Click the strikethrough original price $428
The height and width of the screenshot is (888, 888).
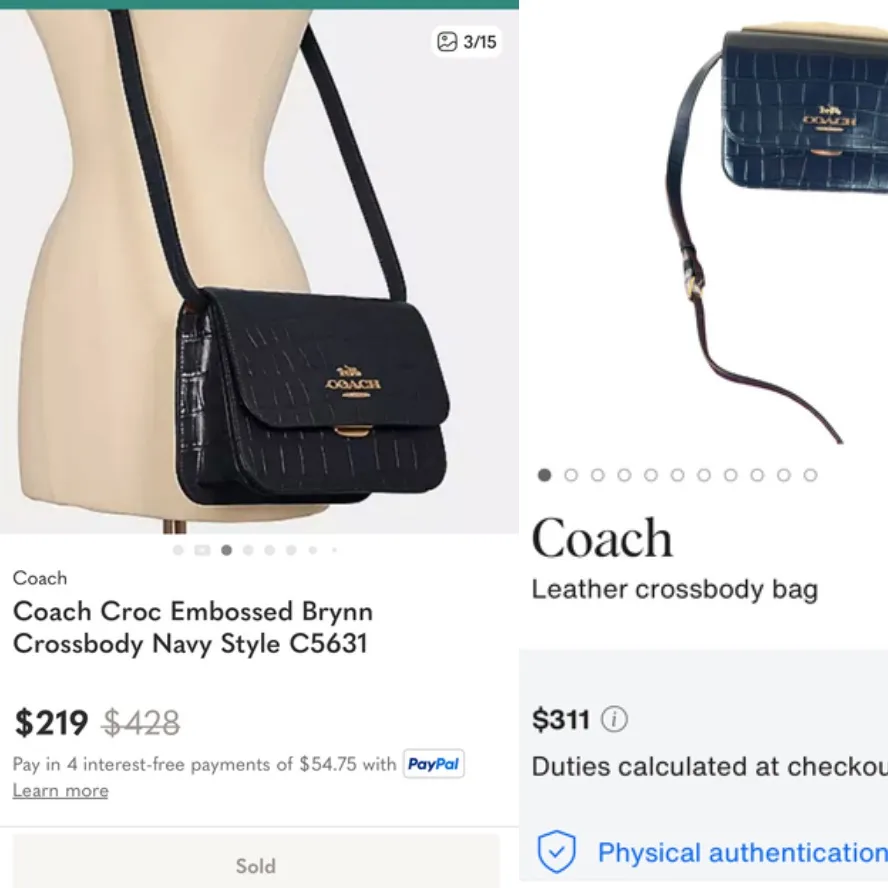point(140,720)
